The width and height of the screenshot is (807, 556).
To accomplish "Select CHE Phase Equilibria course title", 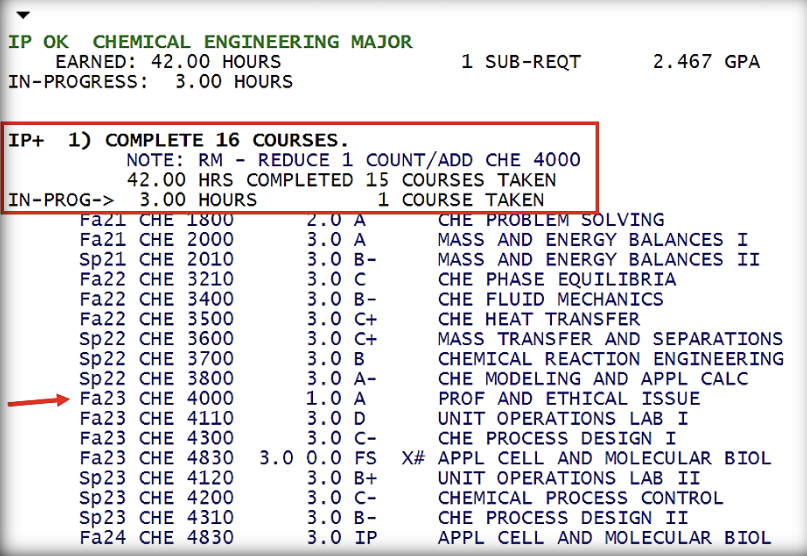I will [556, 279].
